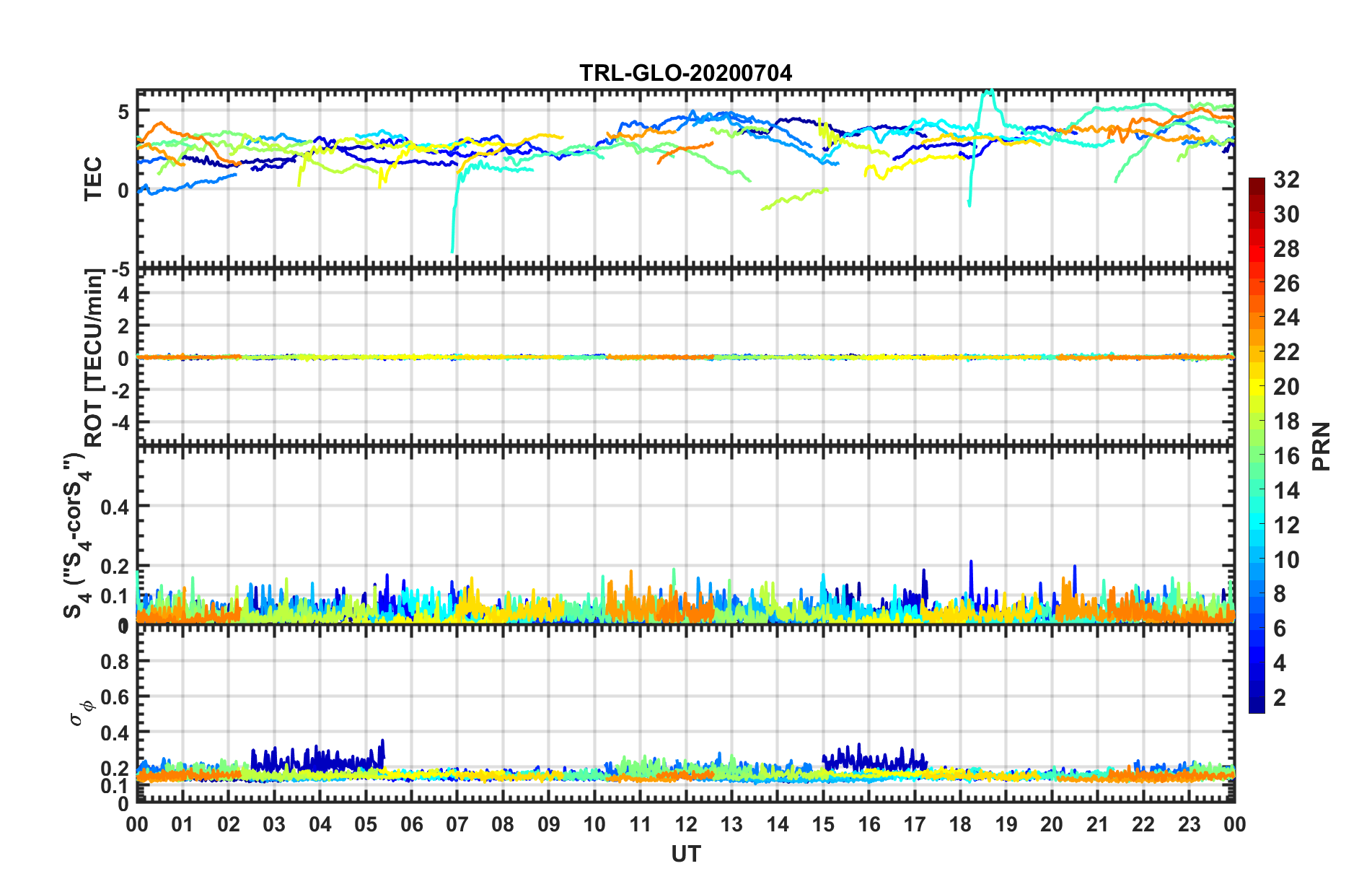1372x892 pixels.
Task: Click PRN colorbar tick label 32
Action: (1286, 180)
